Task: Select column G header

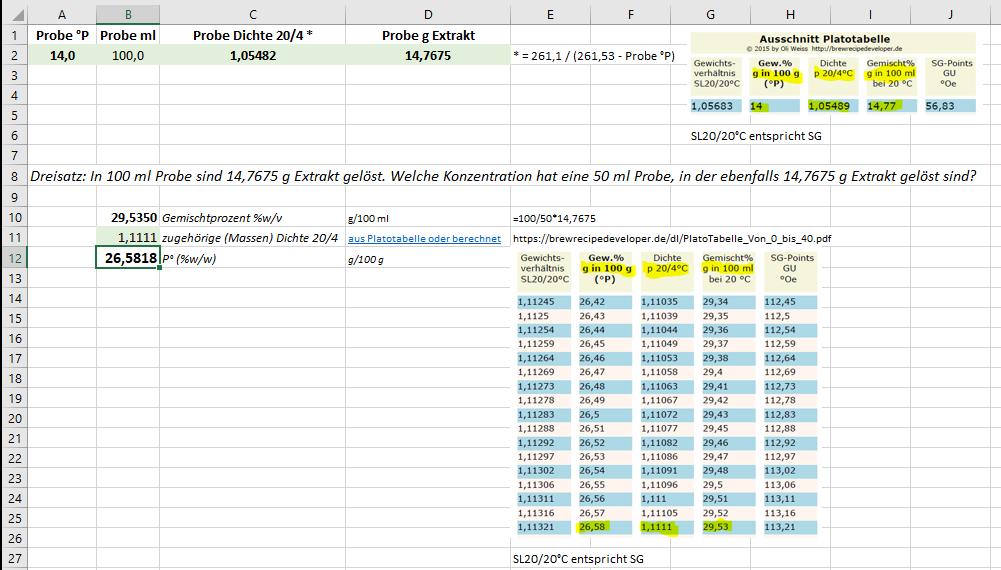Action: [710, 14]
